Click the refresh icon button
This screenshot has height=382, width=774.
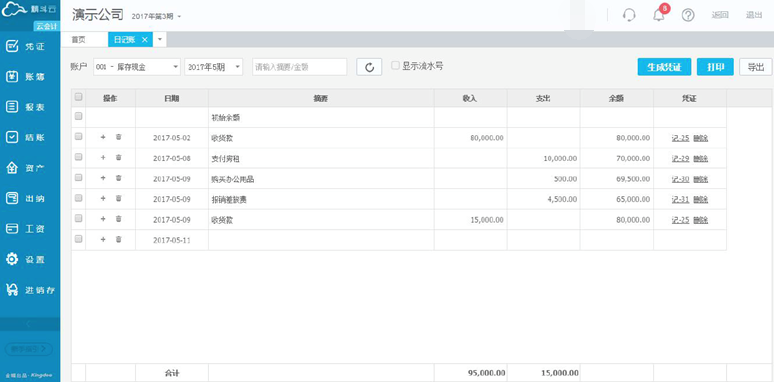(369, 67)
